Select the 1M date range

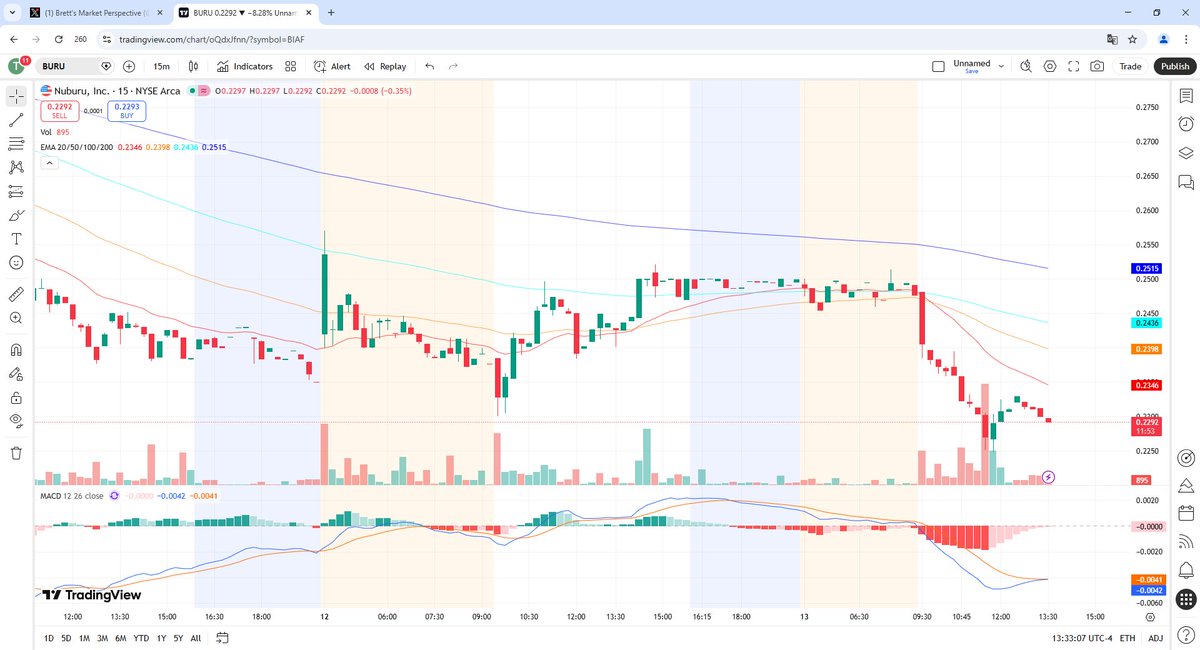tap(84, 638)
